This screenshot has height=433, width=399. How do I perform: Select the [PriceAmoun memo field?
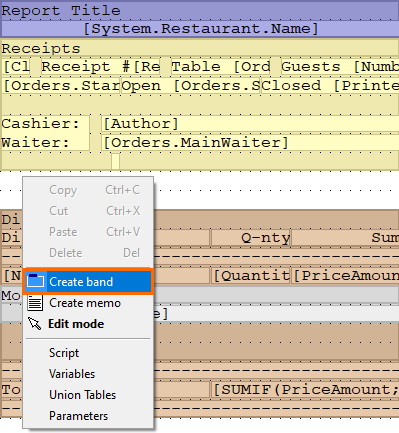[346, 276]
